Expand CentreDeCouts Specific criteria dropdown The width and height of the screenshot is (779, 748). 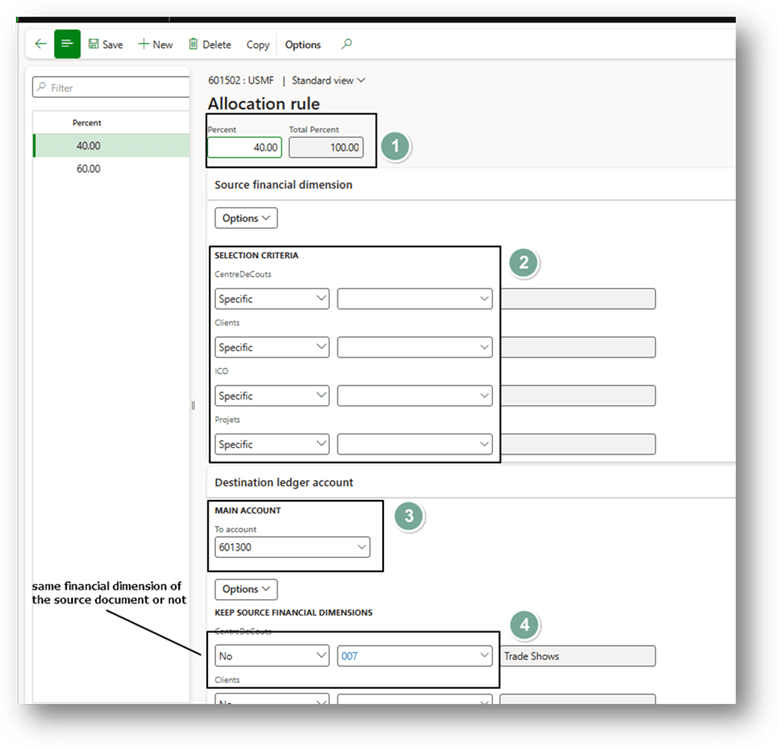coord(272,299)
